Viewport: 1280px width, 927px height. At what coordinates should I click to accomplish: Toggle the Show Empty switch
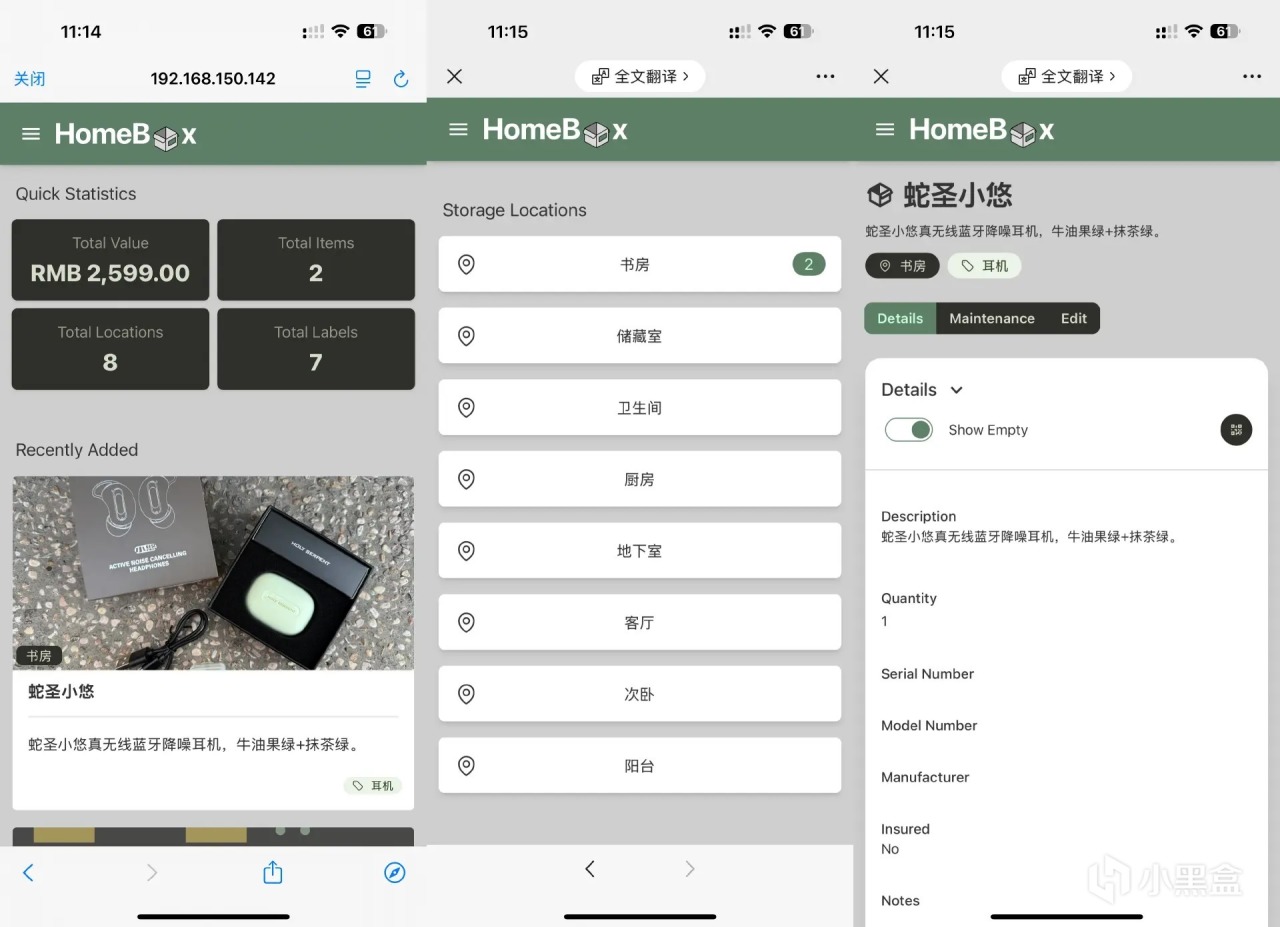(909, 430)
